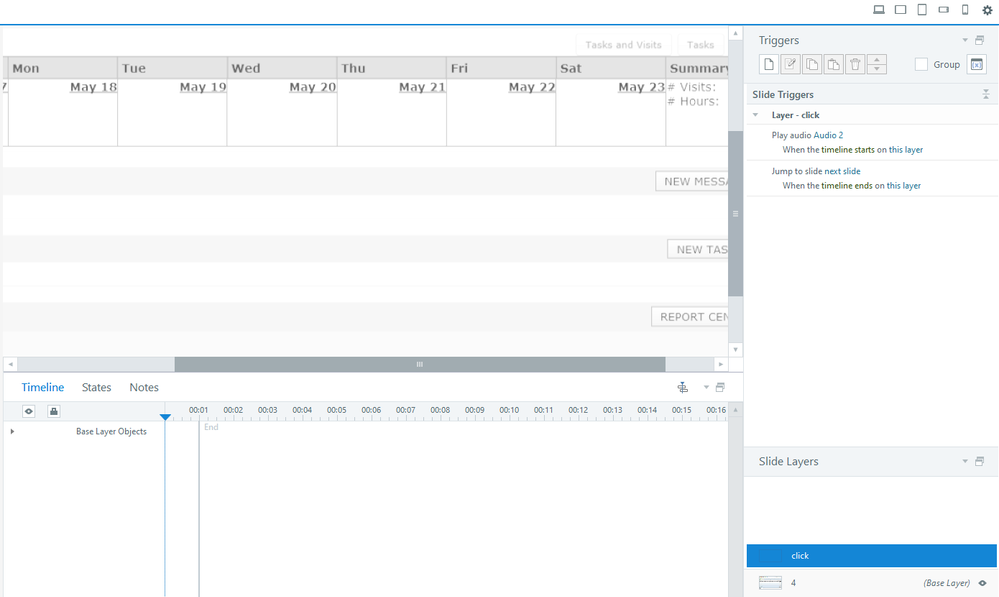Open the Timeline tab
Screen dimensions: 999x597
[x=43, y=387]
